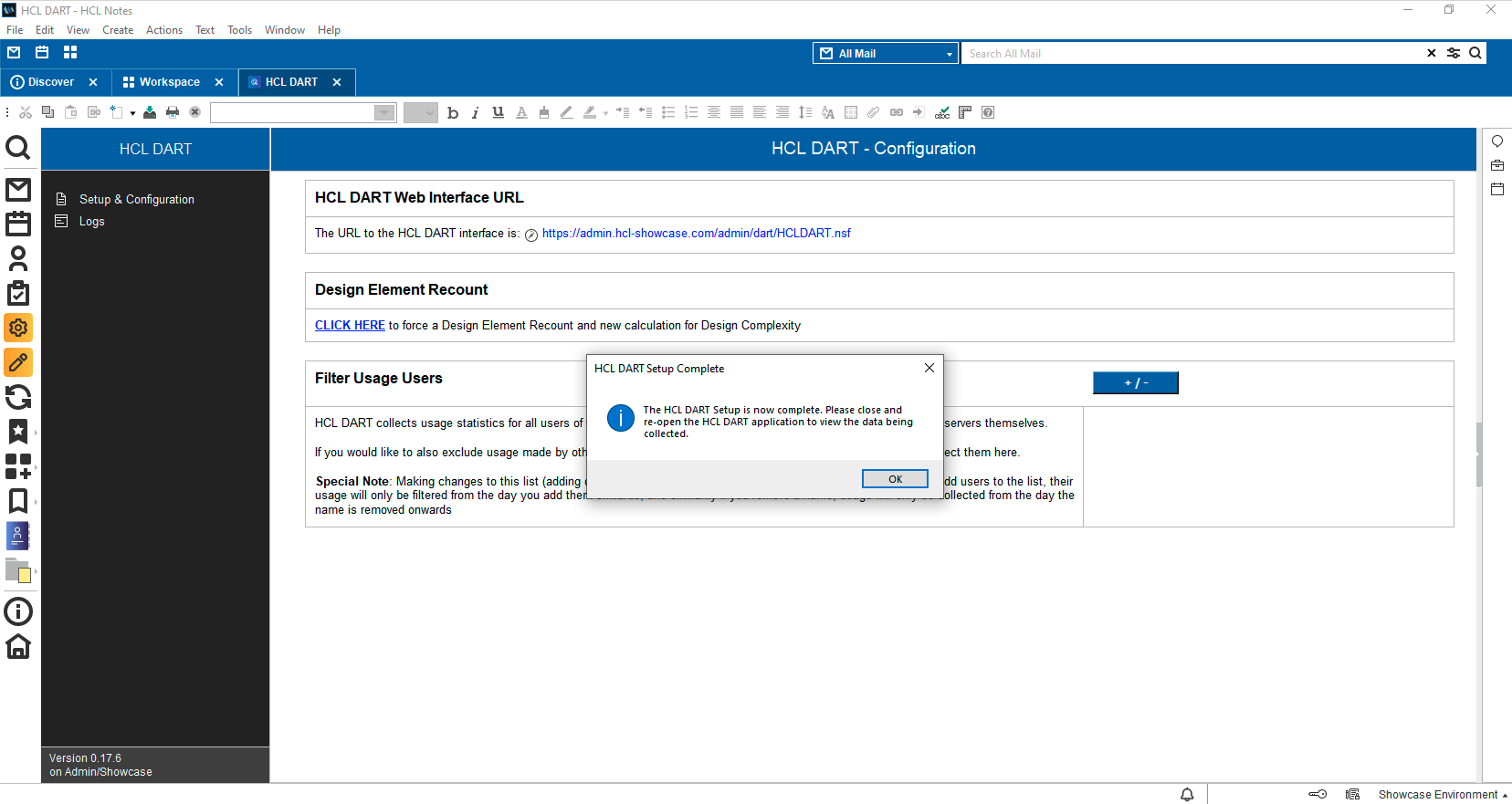Clear the search field with the X icon
The height and width of the screenshot is (804, 1512).
(1431, 54)
